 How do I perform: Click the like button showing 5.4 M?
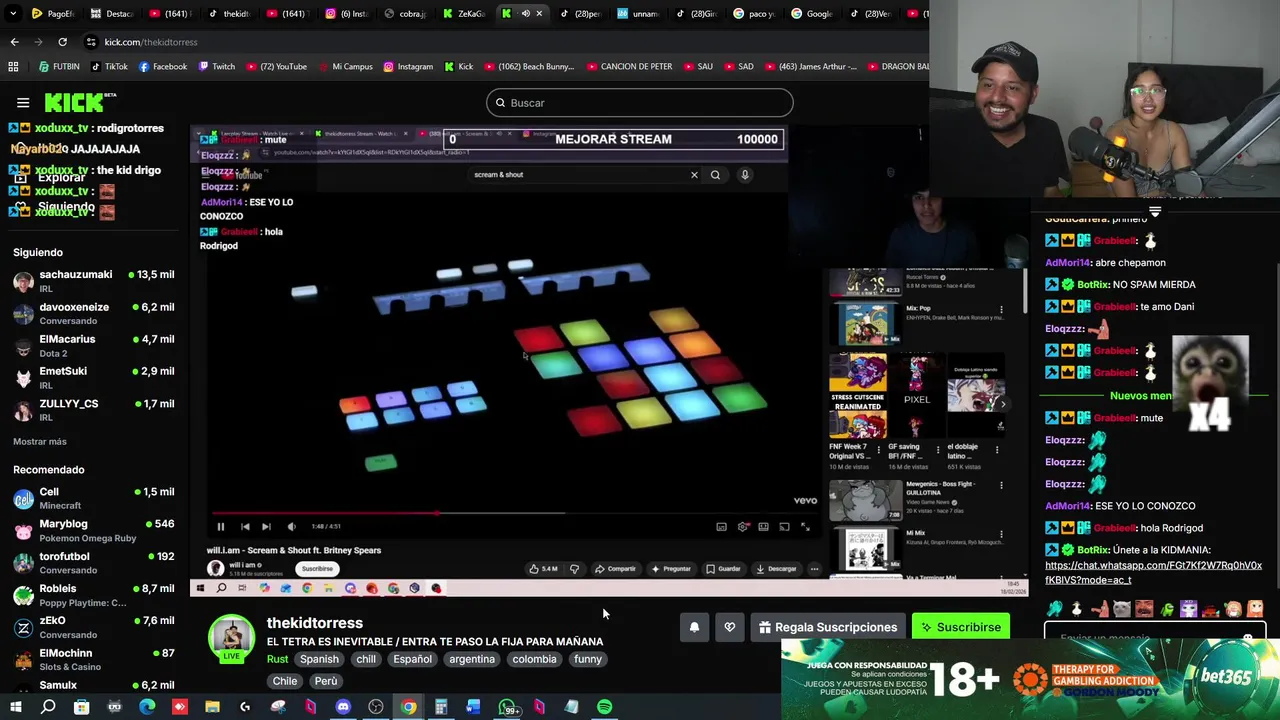coord(543,569)
